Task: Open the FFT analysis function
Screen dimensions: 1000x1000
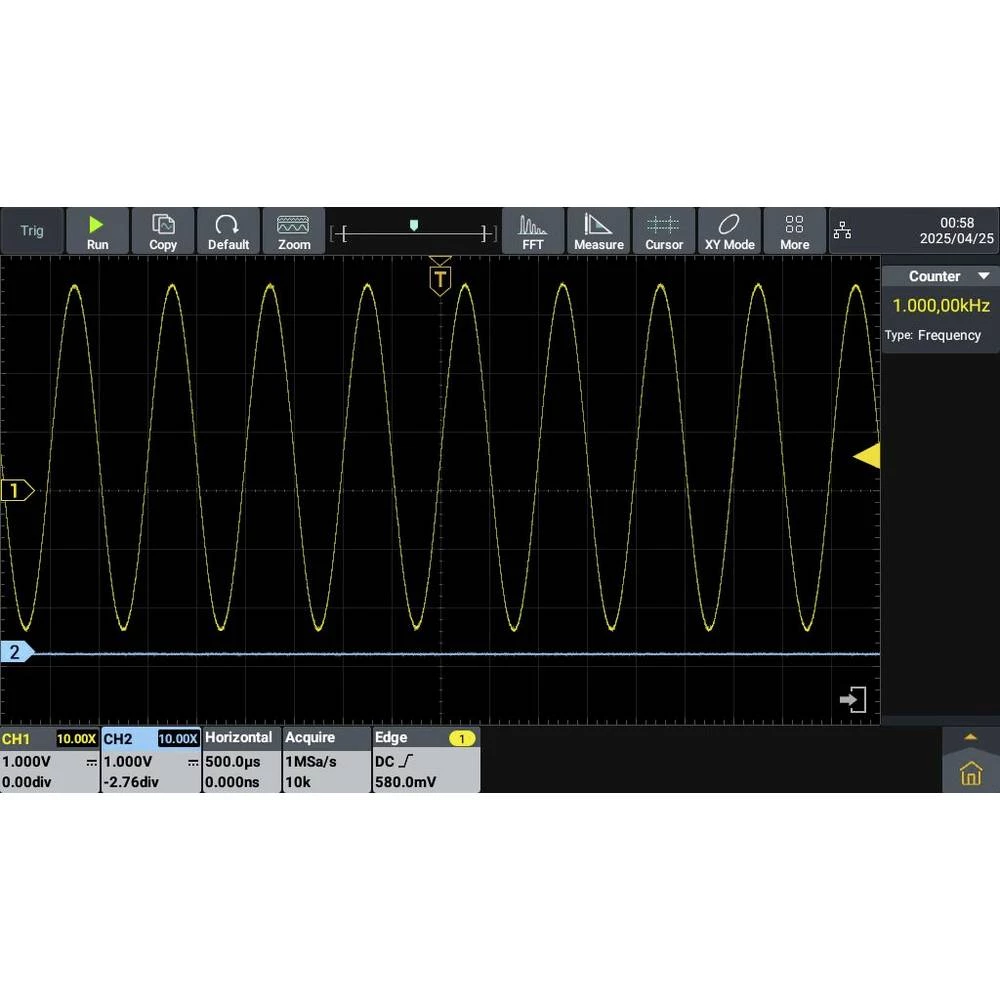Action: click(x=533, y=231)
